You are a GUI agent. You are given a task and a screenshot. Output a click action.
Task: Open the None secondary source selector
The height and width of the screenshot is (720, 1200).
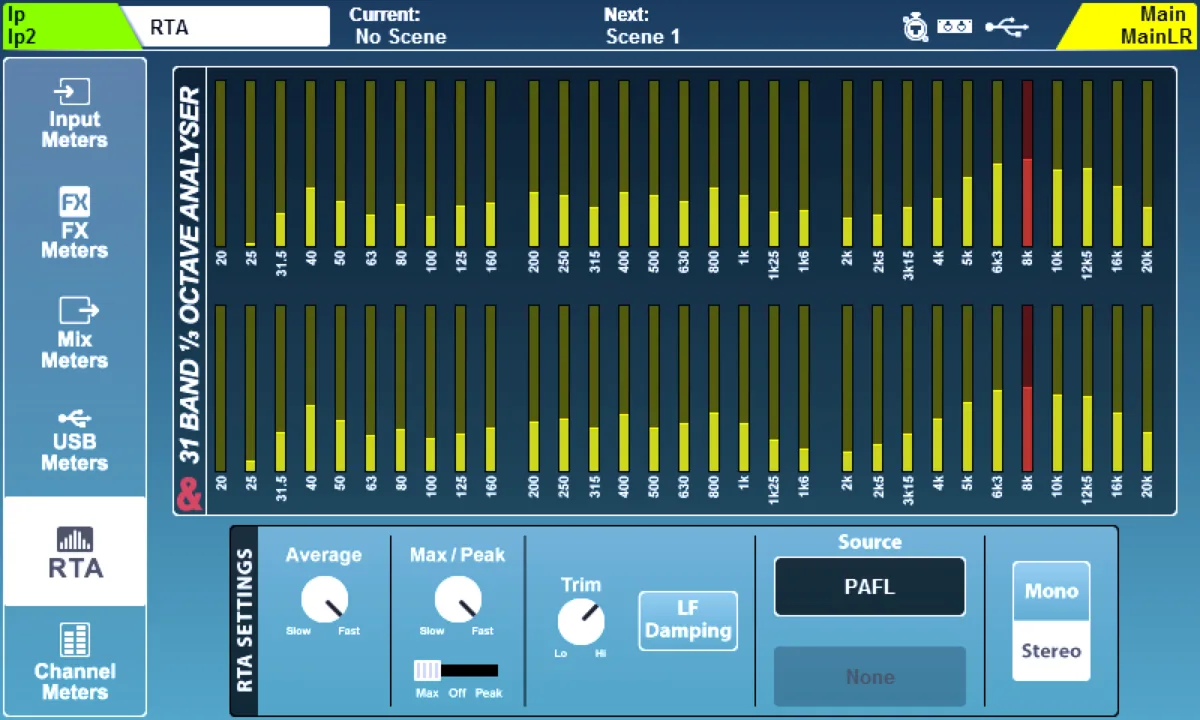(869, 677)
